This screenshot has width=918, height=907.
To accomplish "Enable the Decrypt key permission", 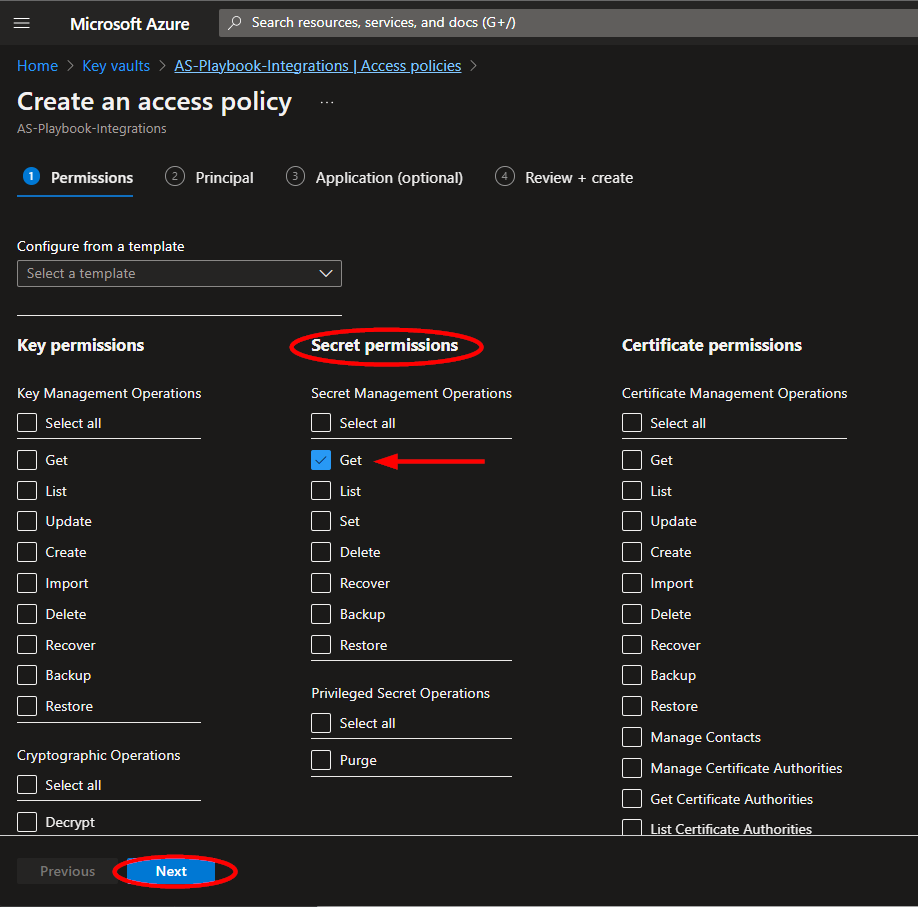I will coord(27,822).
